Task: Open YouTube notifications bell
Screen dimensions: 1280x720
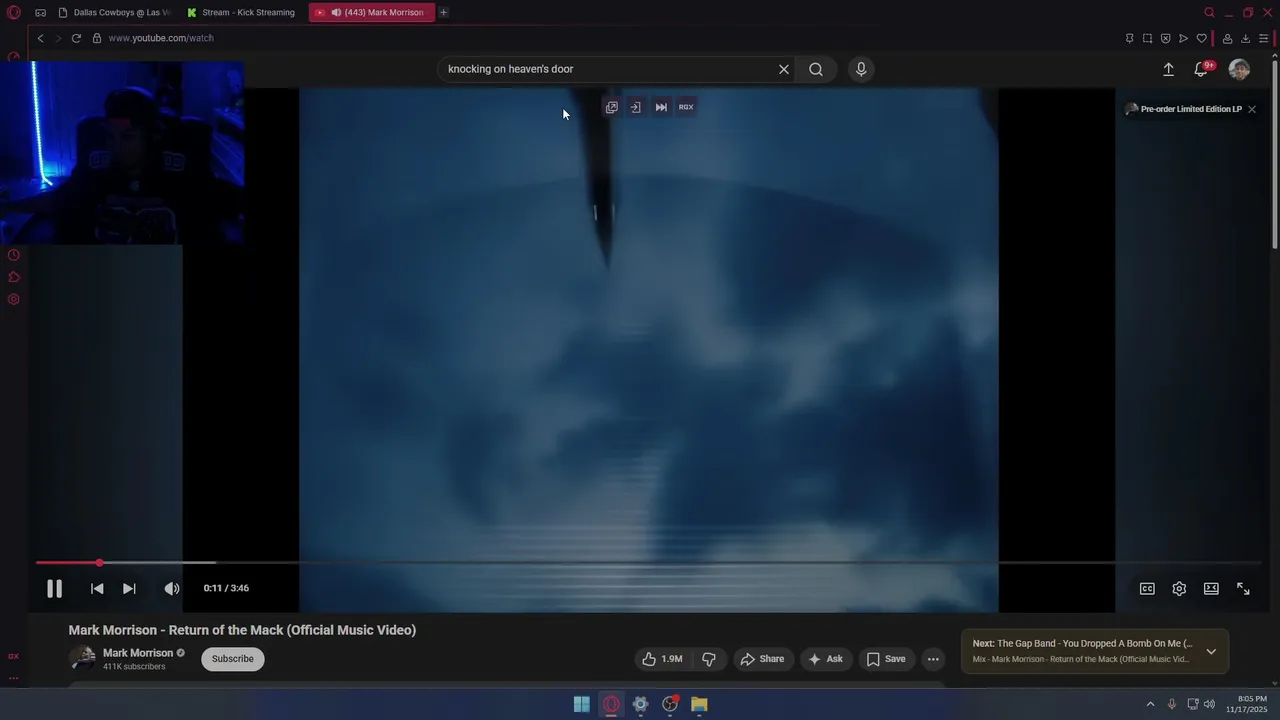Action: click(x=1201, y=69)
